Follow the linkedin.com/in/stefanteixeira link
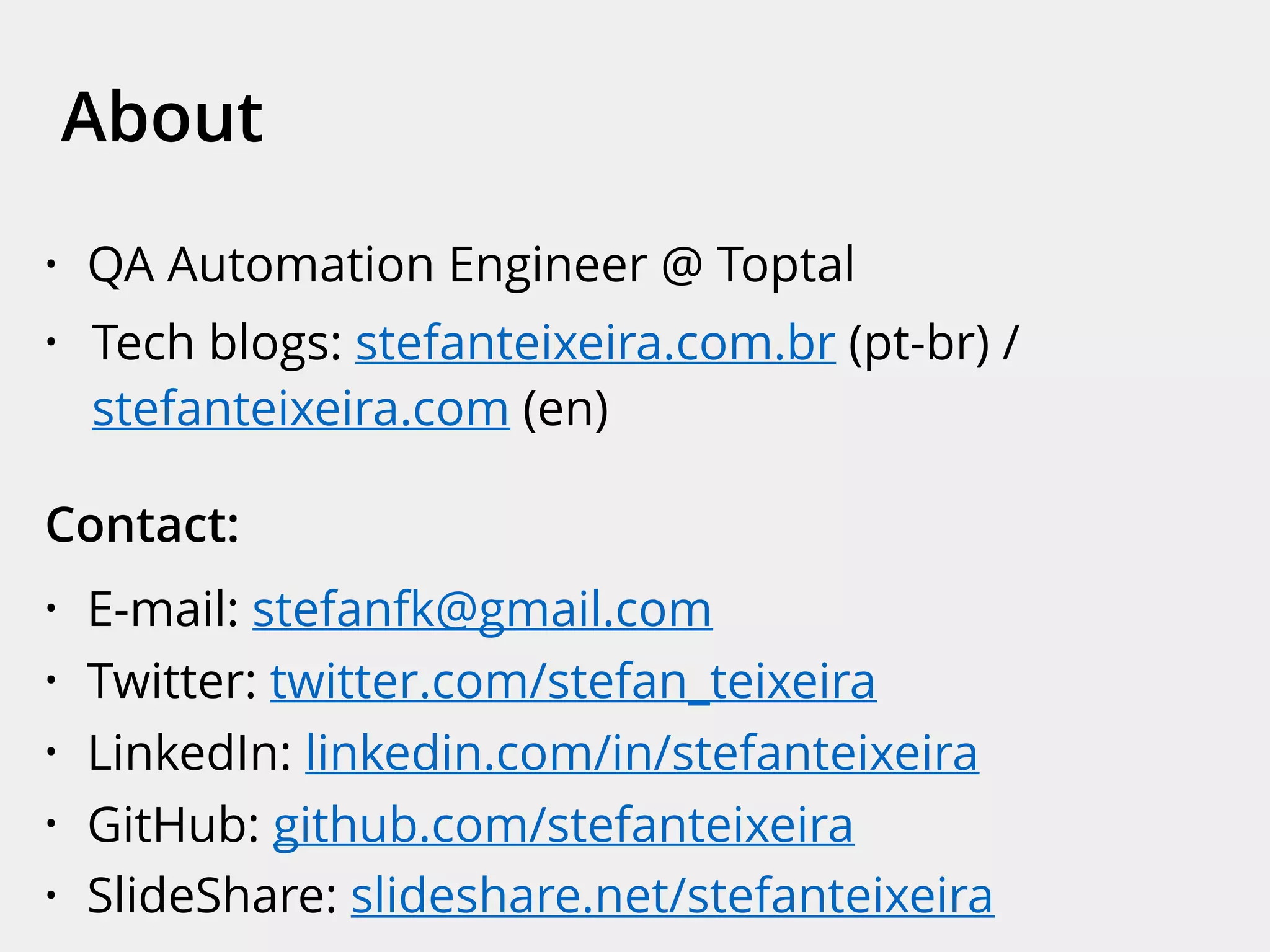Image resolution: width=1270 pixels, height=952 pixels. (642, 753)
